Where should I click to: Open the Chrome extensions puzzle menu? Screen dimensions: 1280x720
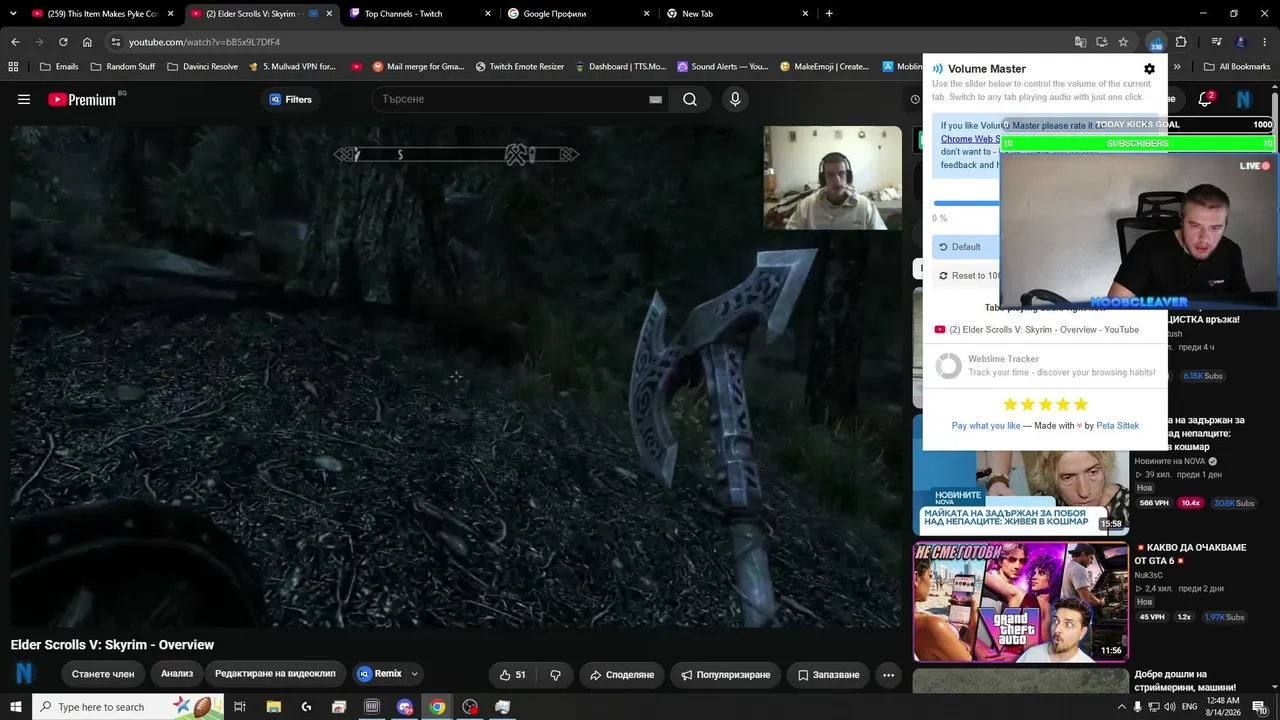(x=1181, y=42)
